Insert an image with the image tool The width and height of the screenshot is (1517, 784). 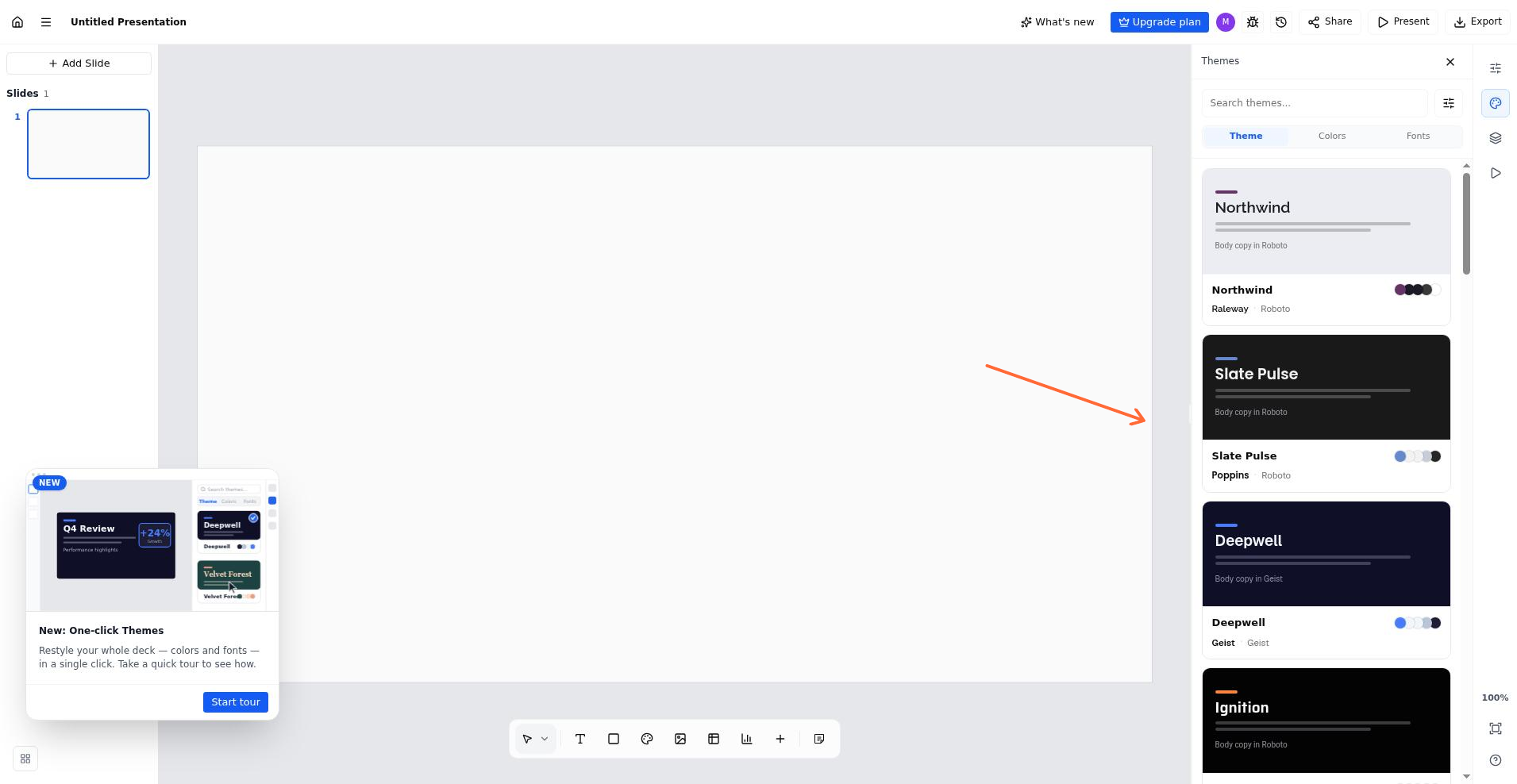click(680, 739)
